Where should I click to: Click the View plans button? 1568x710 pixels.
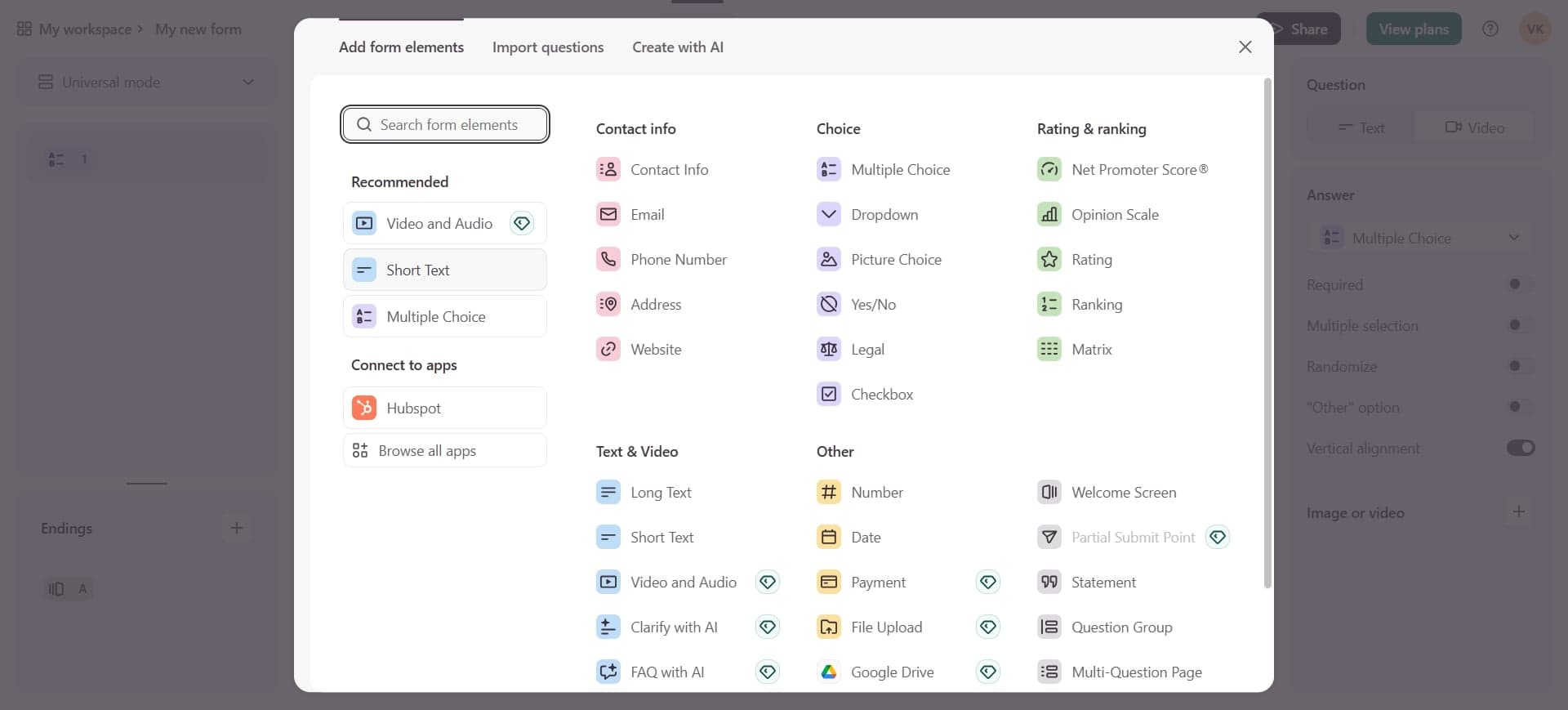tap(1413, 29)
